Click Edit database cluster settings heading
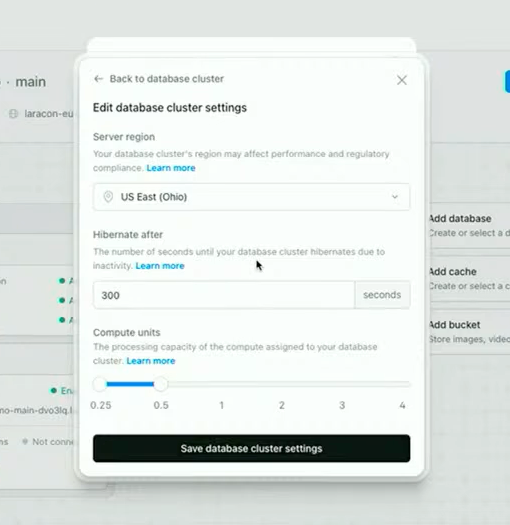This screenshot has height=525, width=510. click(x=170, y=108)
